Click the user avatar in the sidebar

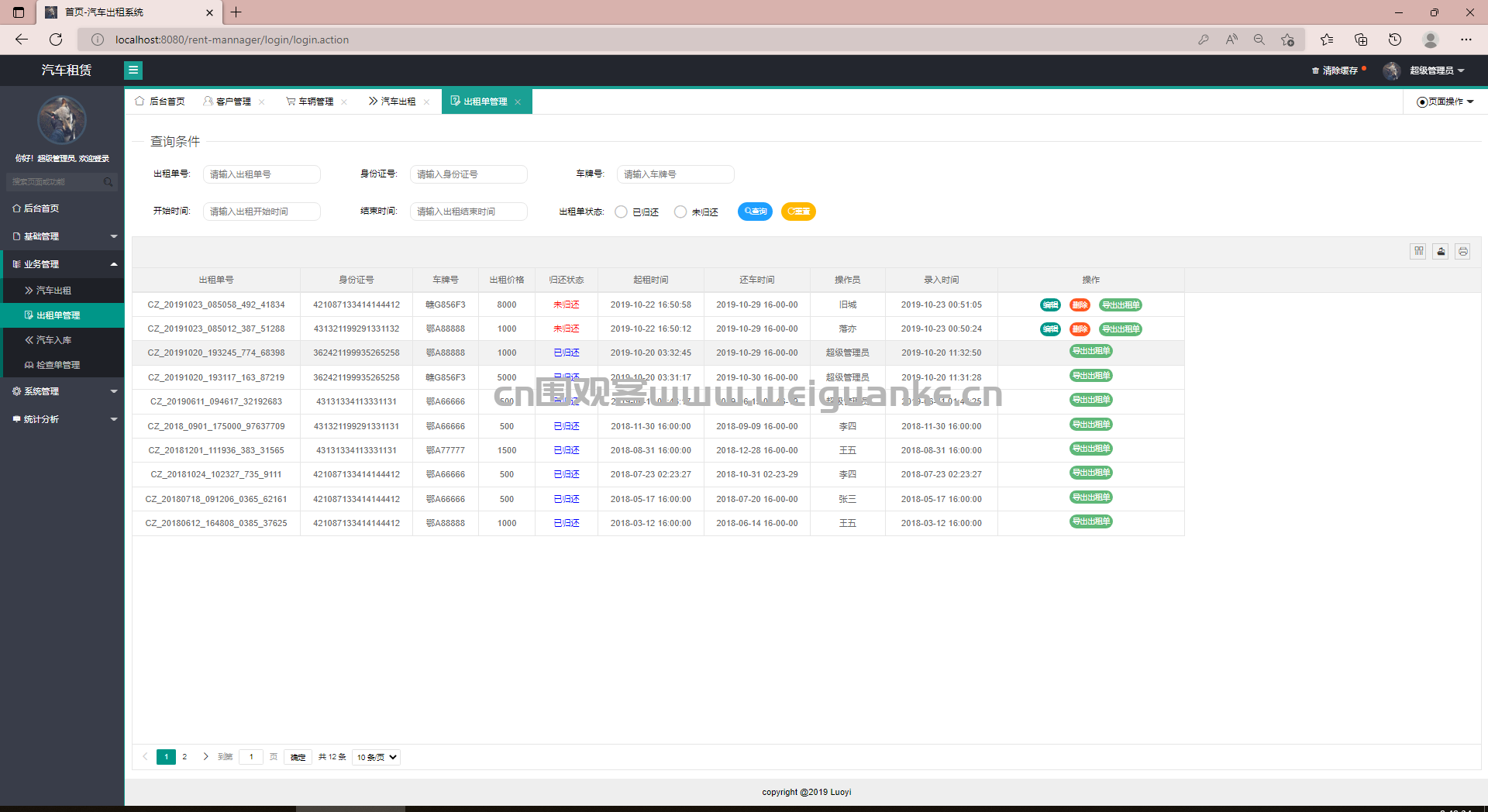click(x=62, y=120)
